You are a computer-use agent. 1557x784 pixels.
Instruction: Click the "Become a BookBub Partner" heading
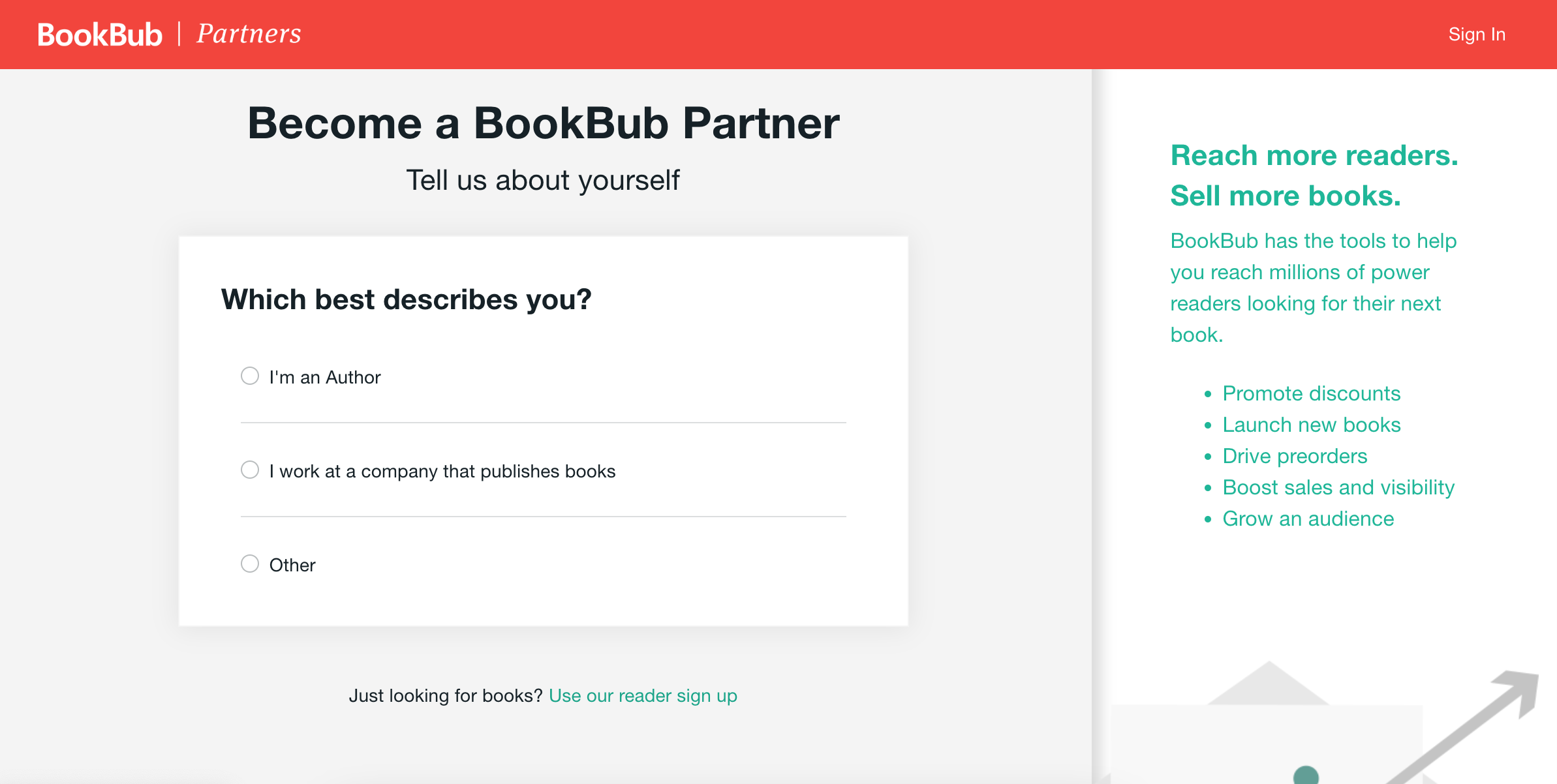coord(544,123)
